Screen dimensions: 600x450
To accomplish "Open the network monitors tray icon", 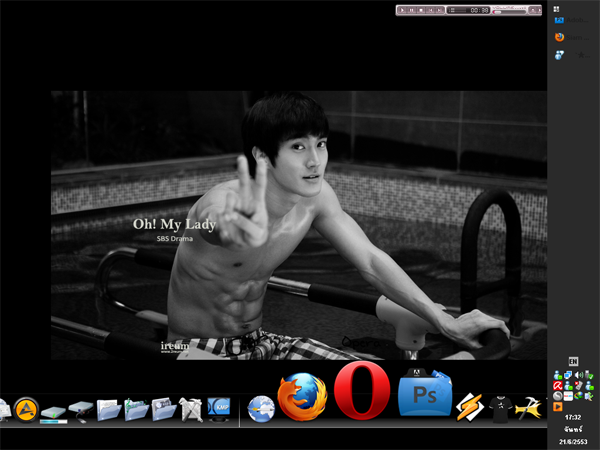I will (568, 375).
